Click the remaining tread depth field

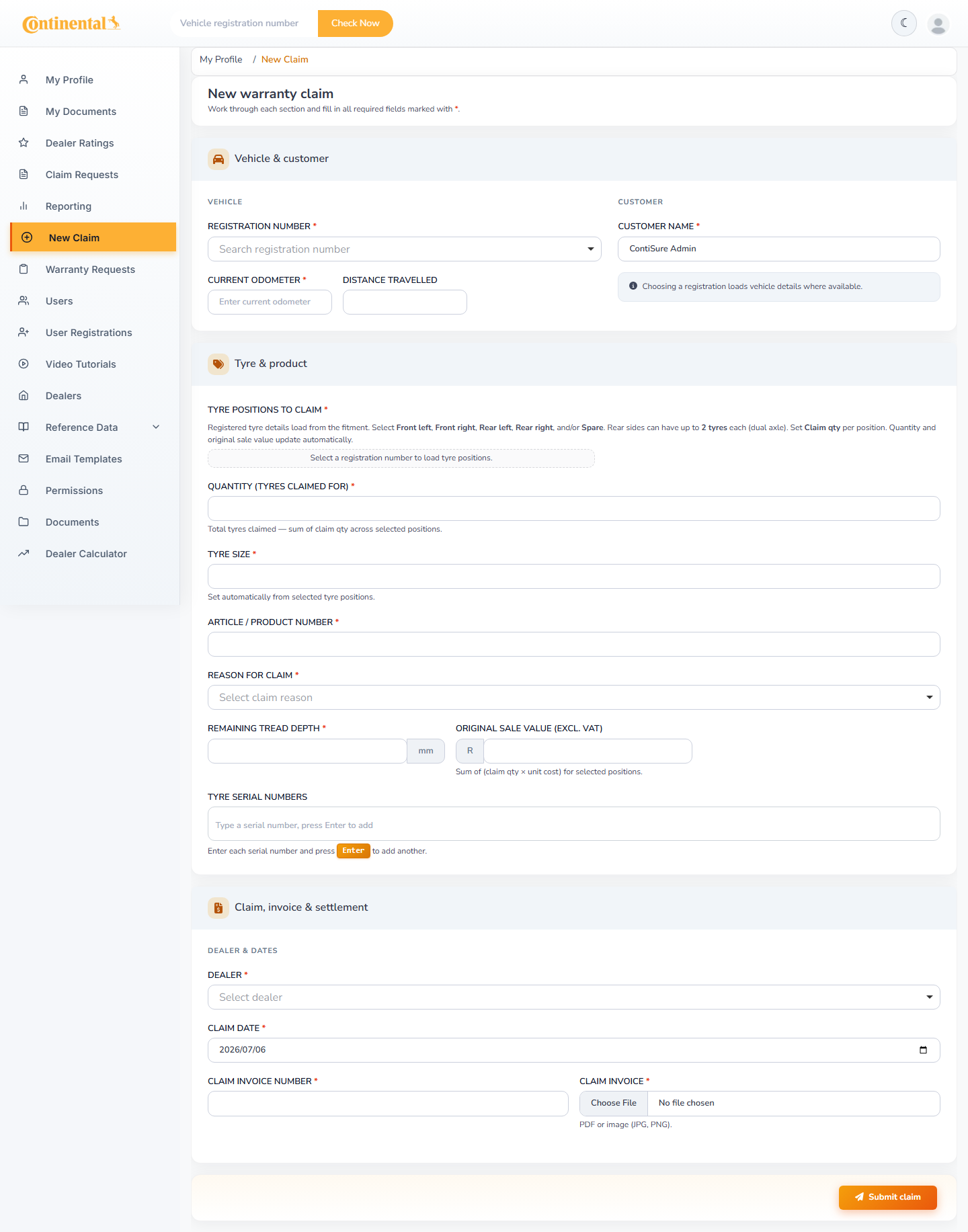(307, 751)
